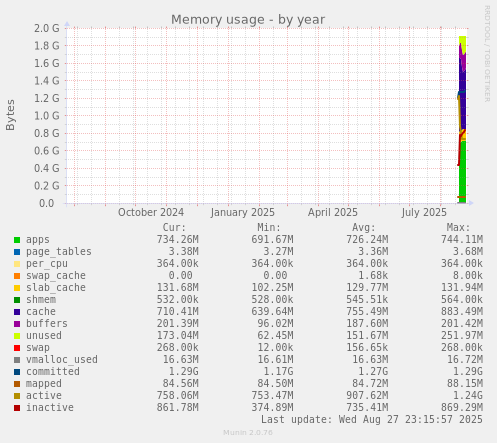The height and width of the screenshot is (443, 497).
Task: Click the 'cache' legend label
Action: 41,312
